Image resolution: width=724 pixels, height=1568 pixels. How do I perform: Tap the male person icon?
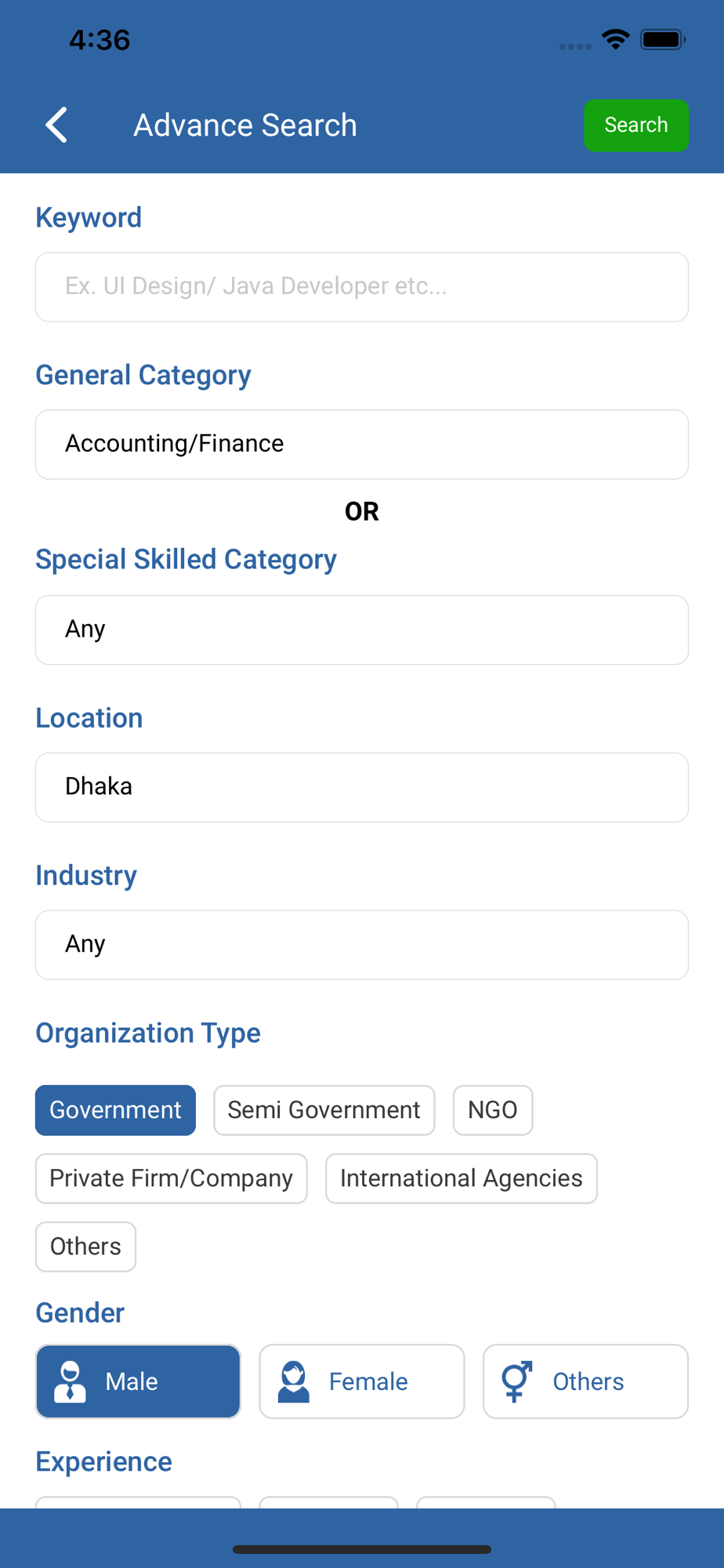[70, 1381]
